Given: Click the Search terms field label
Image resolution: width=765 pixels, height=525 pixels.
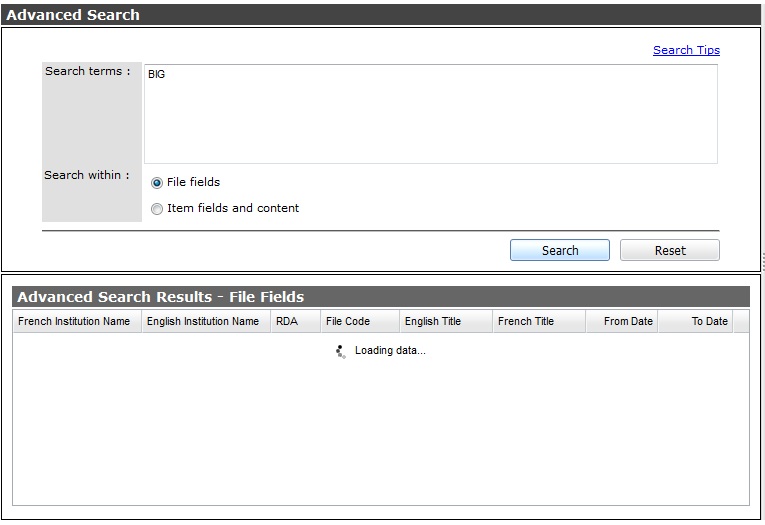Looking at the screenshot, I should (87, 71).
